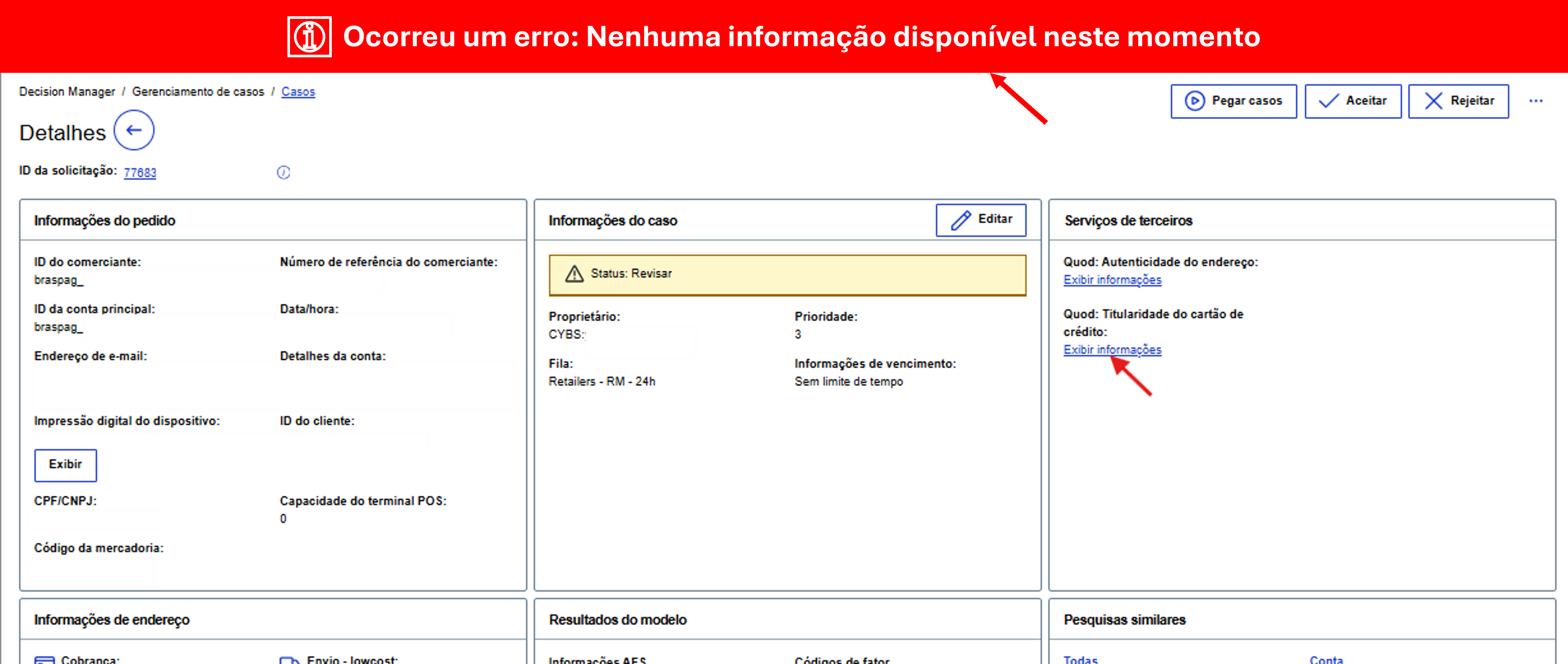Screen dimensions: 1568x664
Task: Open the Casos breadcrumb link
Action: pos(298,92)
